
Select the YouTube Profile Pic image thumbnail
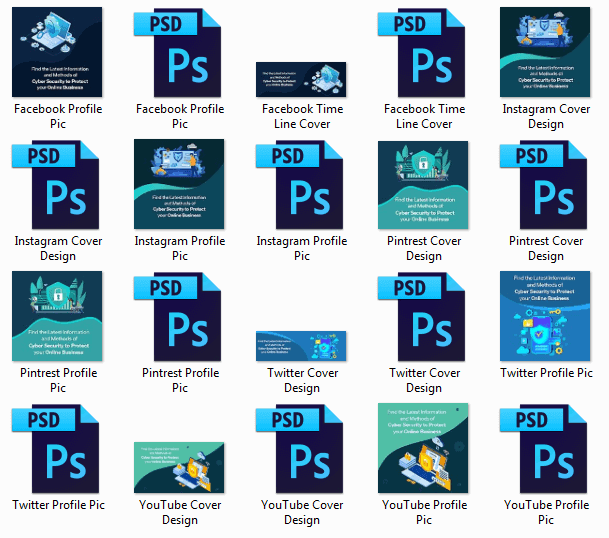pos(423,448)
